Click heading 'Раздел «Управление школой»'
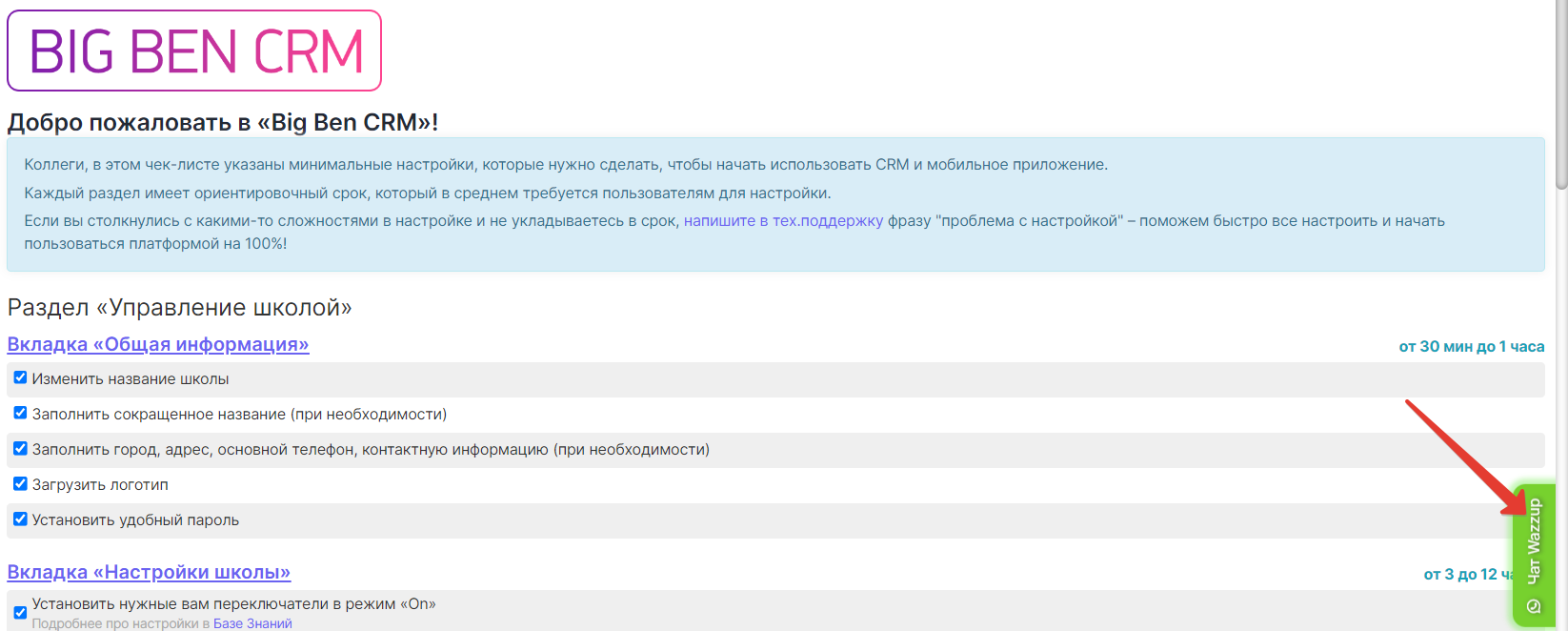The image size is (1568, 631). coord(180,308)
